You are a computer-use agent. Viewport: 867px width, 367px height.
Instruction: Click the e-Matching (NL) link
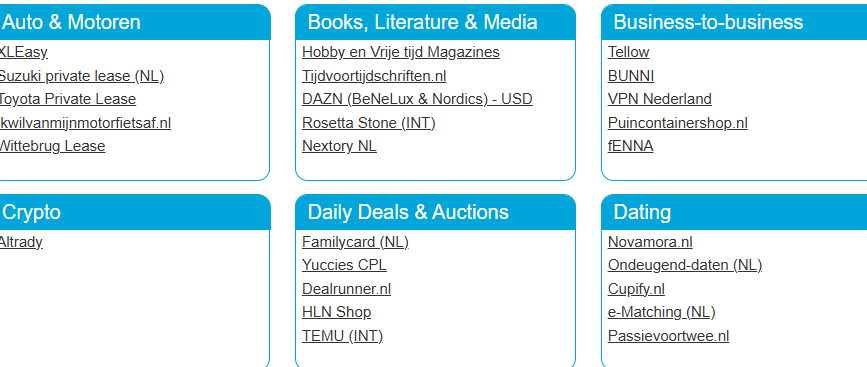point(662,312)
